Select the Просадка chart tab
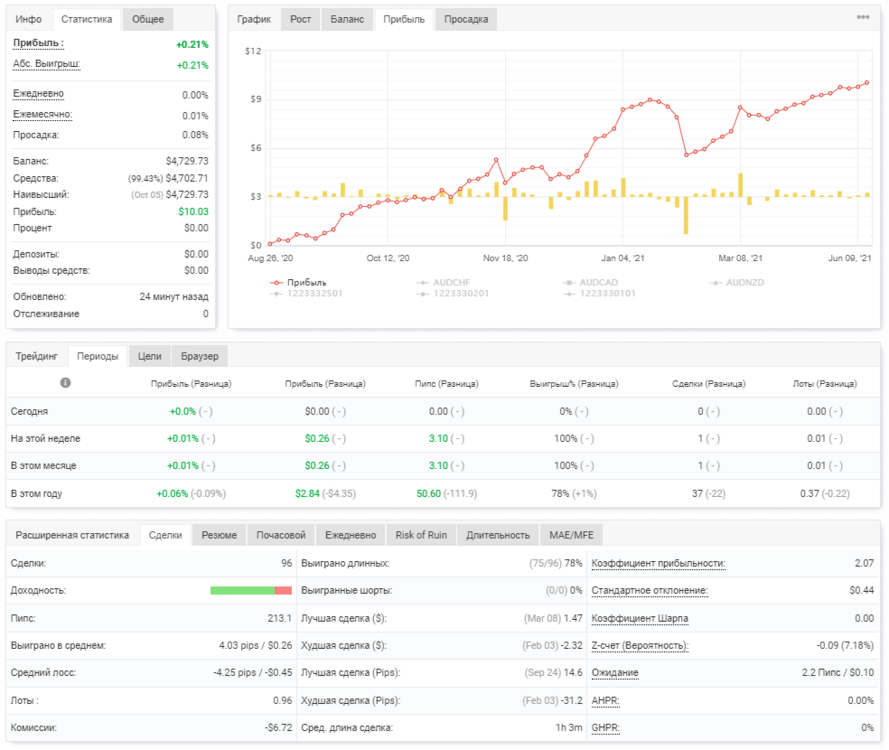The width and height of the screenshot is (889, 750). [466, 19]
